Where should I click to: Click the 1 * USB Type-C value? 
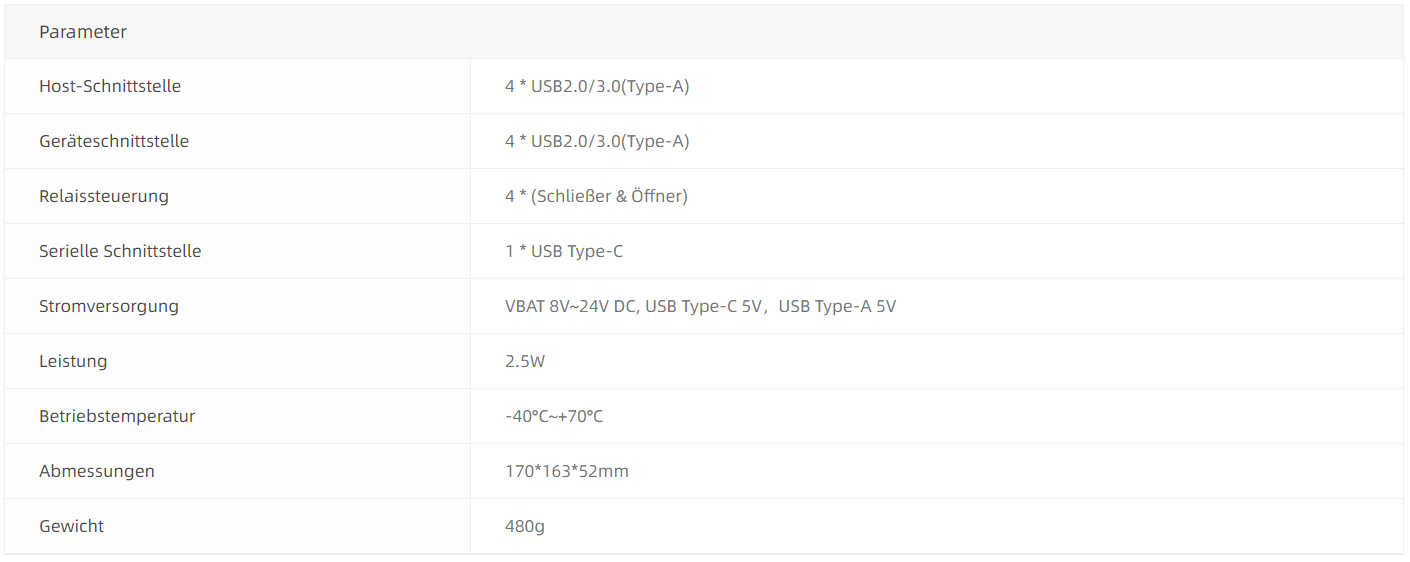click(564, 251)
